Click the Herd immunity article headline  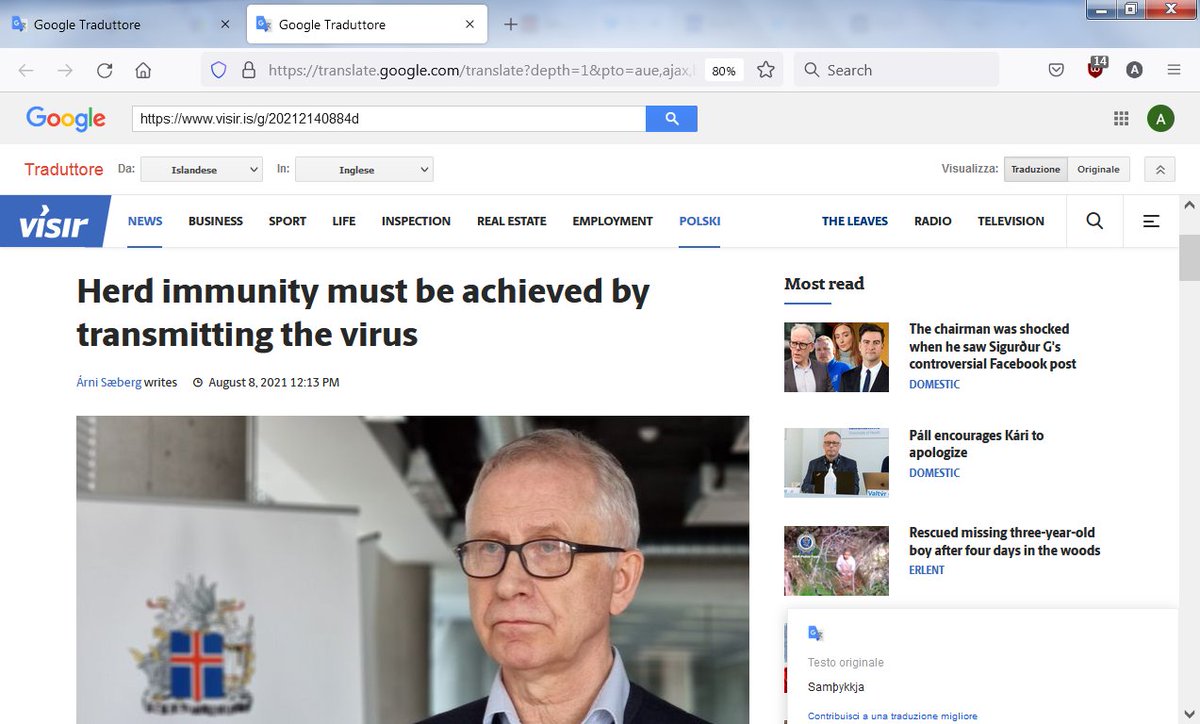pos(363,312)
